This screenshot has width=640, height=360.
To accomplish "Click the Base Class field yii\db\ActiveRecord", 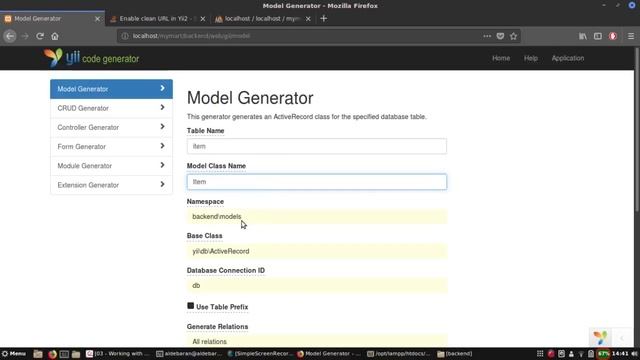I will coord(317,251).
